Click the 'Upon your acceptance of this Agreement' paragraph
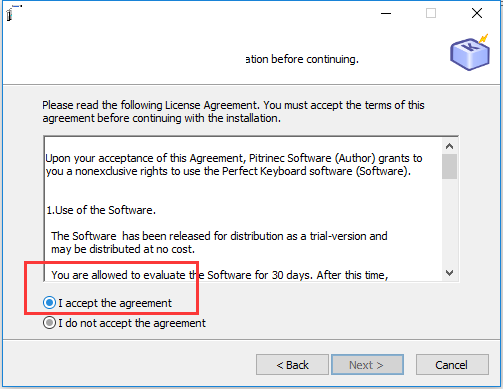This screenshot has height=389, width=503. coord(234,165)
